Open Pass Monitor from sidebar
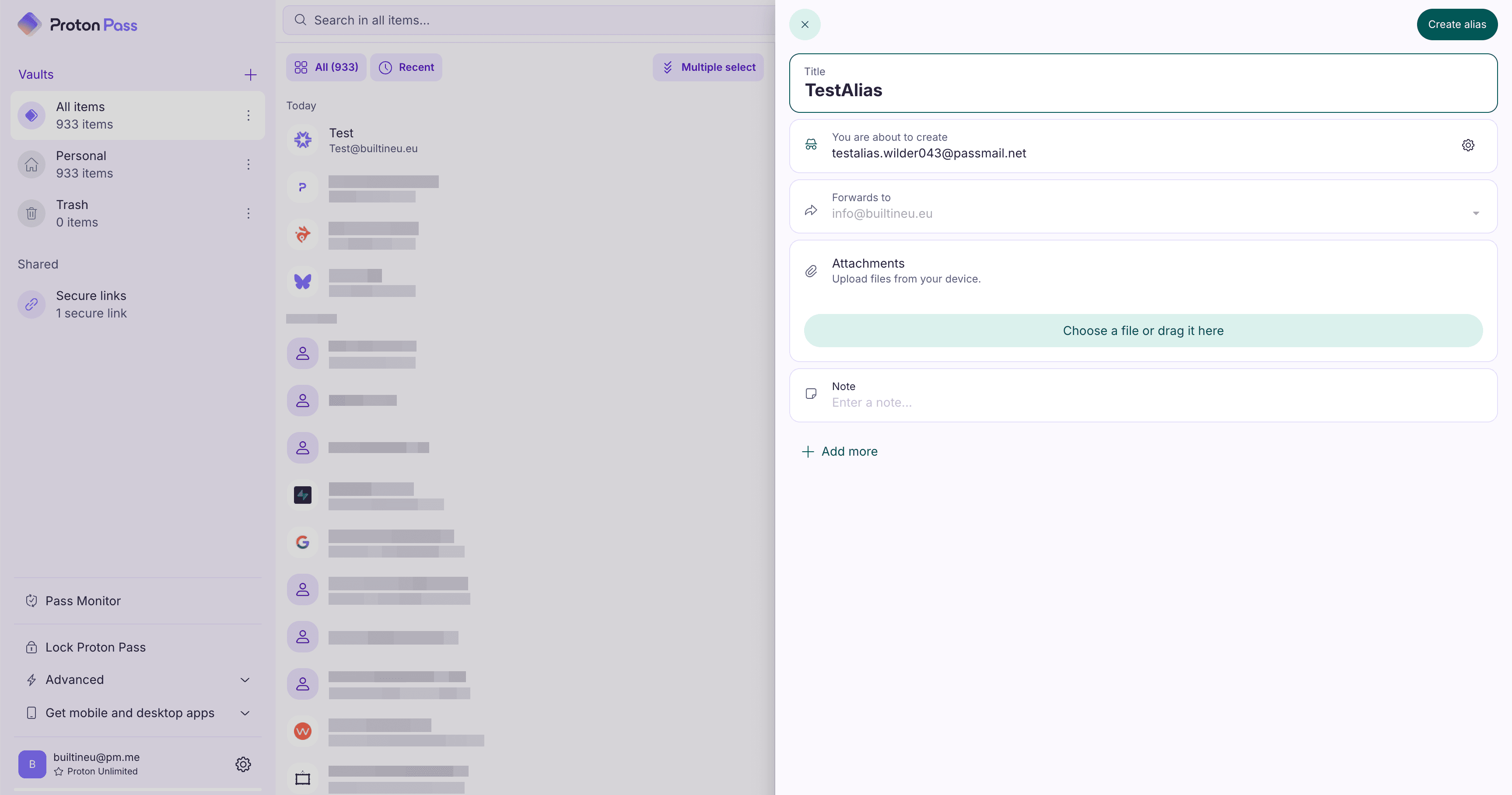 point(83,601)
